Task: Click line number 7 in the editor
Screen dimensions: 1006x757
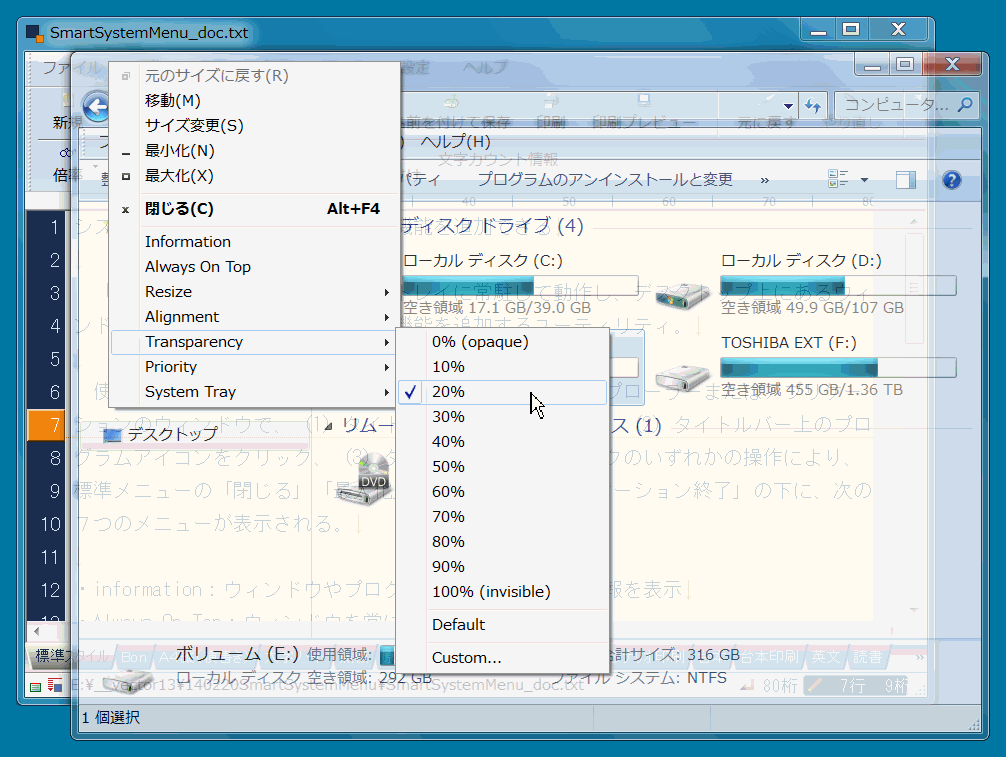Action: click(x=46, y=425)
